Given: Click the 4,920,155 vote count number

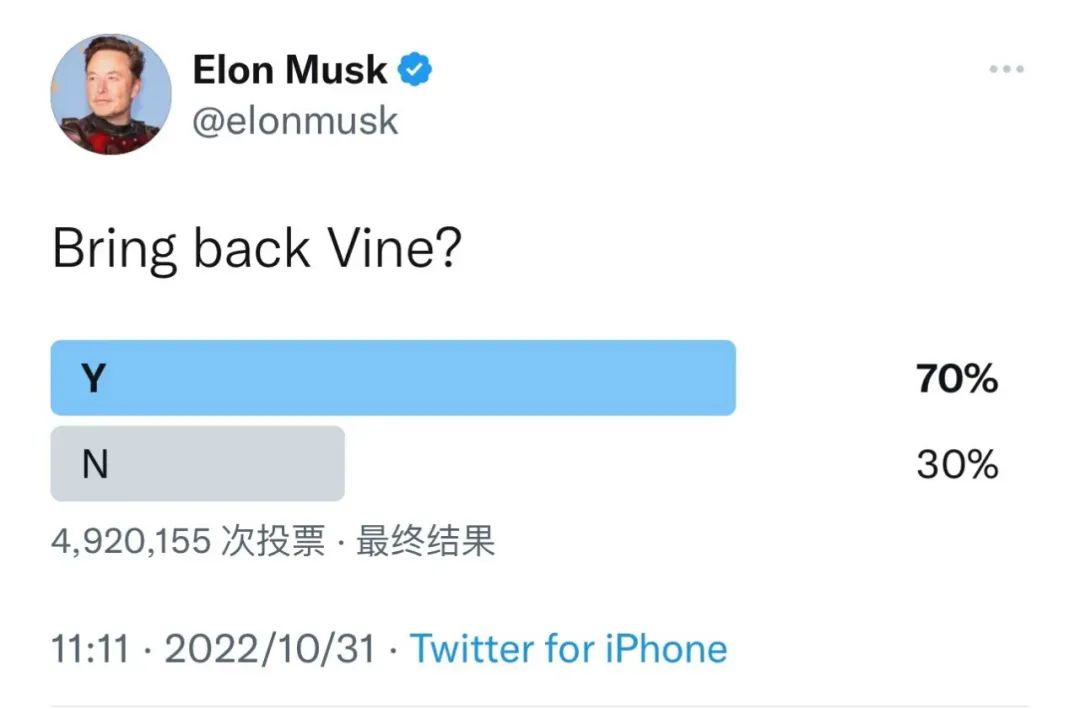Looking at the screenshot, I should point(131,542).
